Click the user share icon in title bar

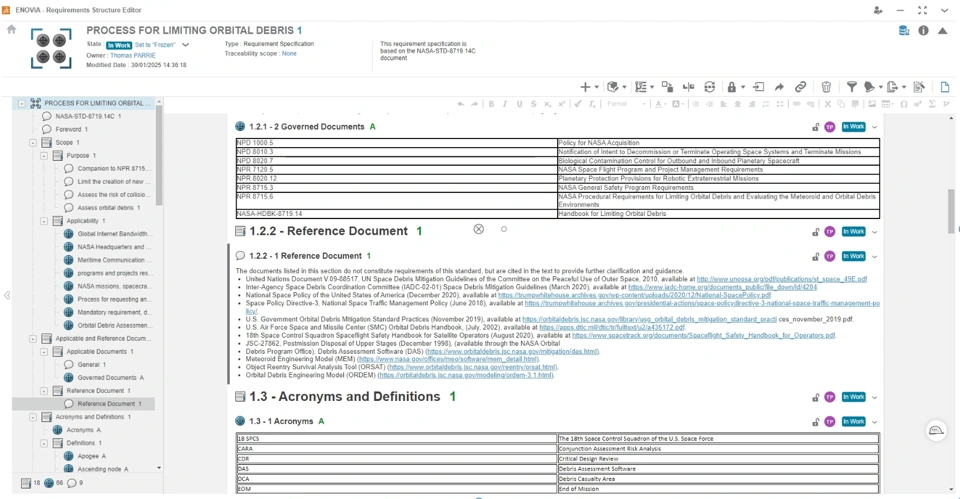tap(878, 10)
